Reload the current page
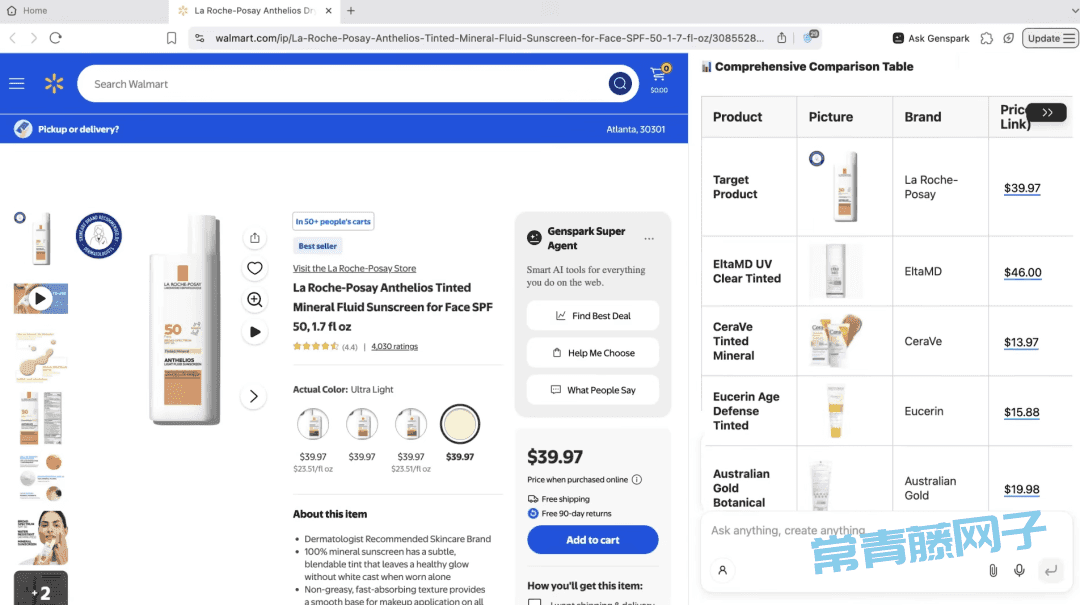 56,38
